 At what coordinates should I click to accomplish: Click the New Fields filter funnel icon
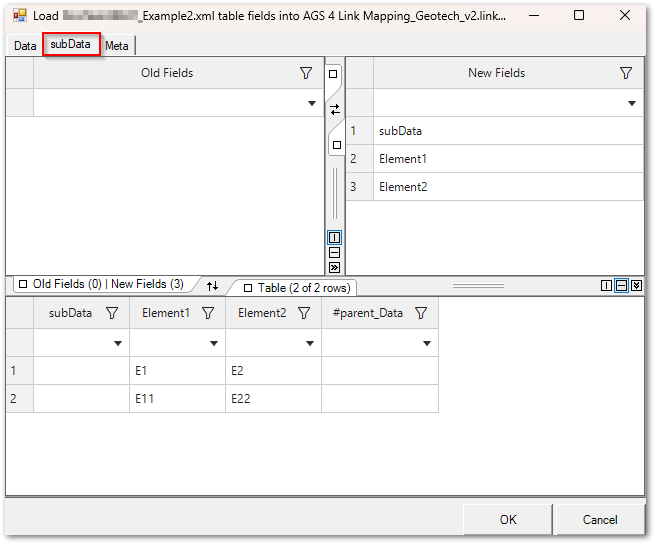click(626, 73)
